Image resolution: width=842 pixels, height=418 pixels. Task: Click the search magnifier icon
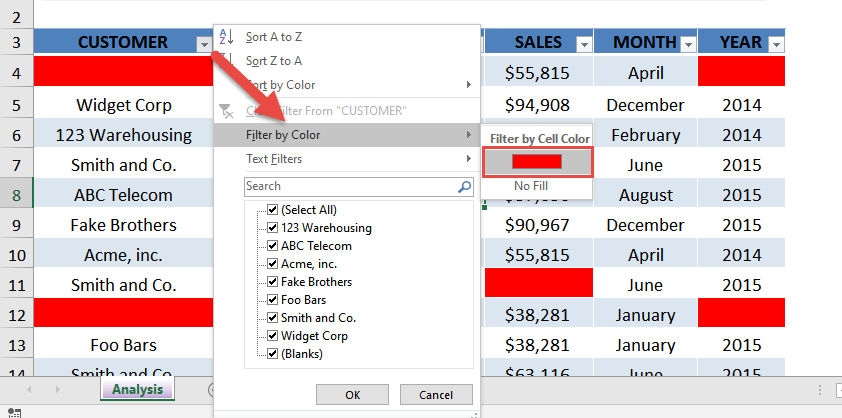click(x=464, y=186)
